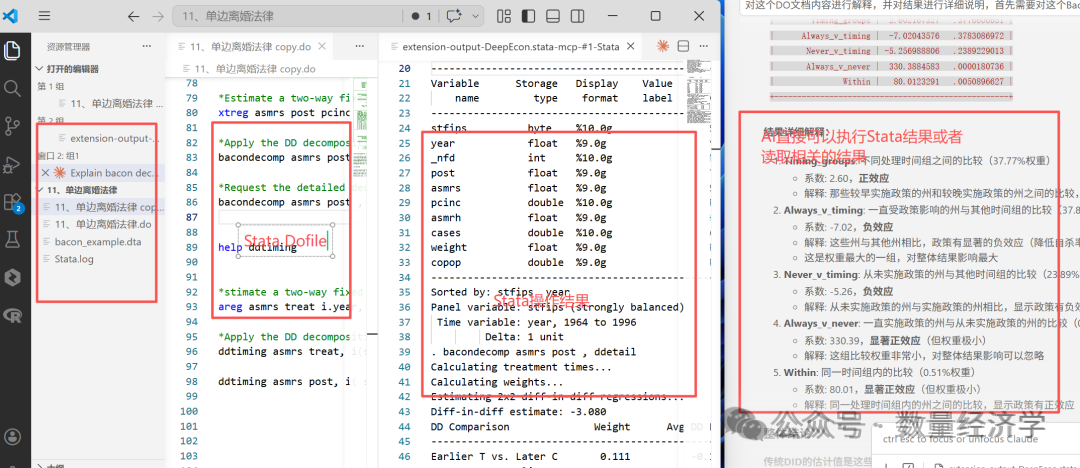Click the command center search box
The image size is (1080, 468).
287,16
